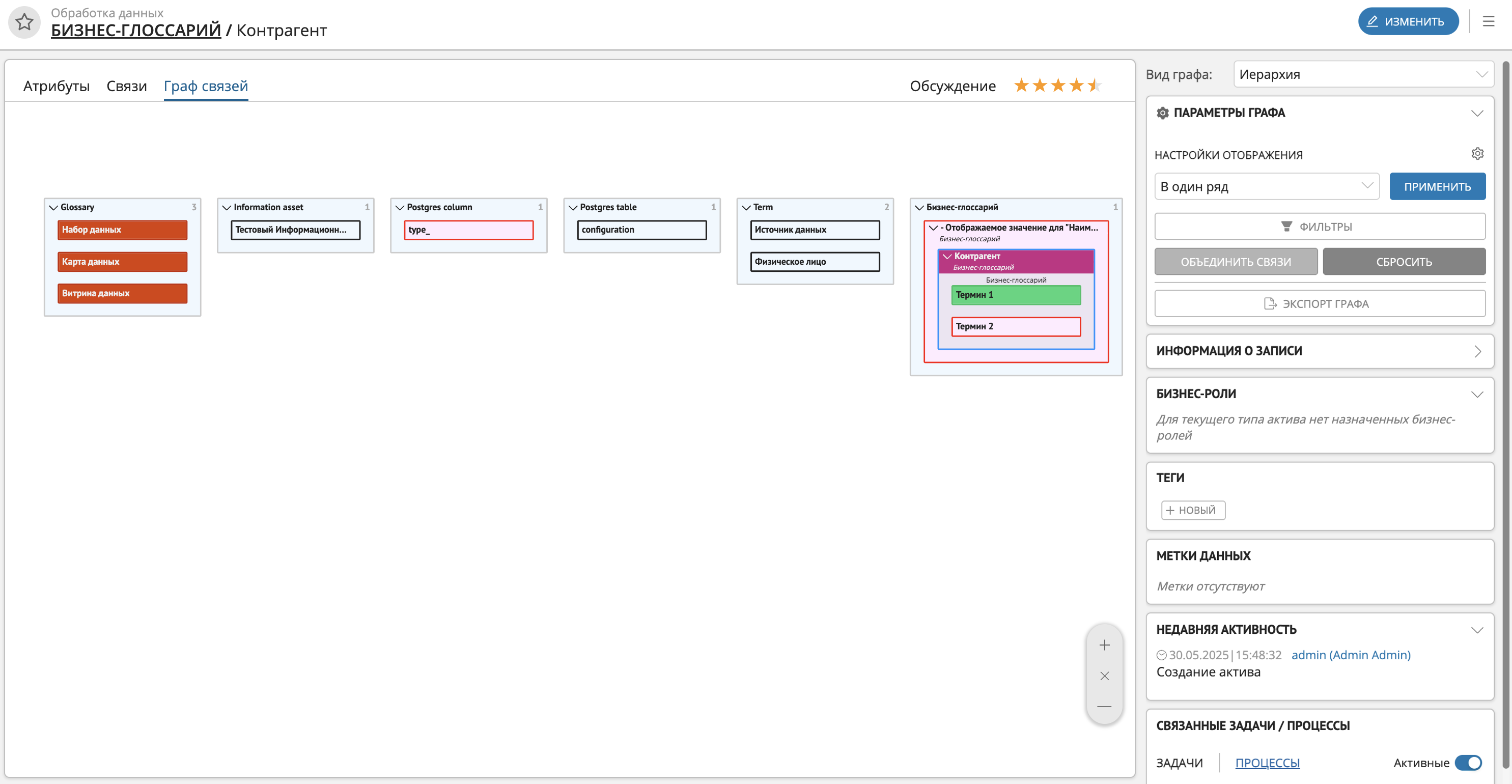
Task: Select the Термин 1 green node
Action: [x=1016, y=295]
